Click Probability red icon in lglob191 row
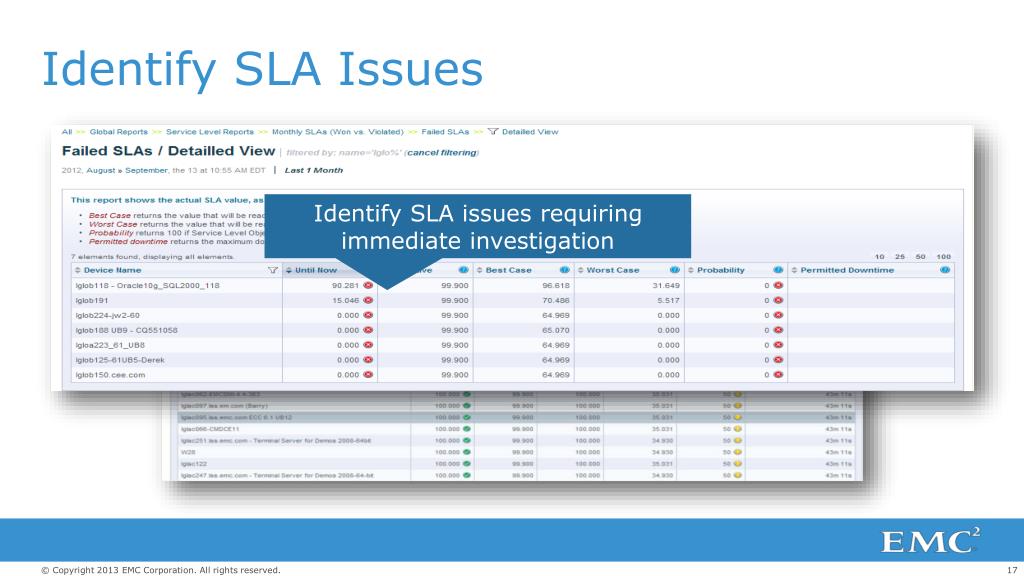The height and width of the screenshot is (576, 1024). (x=778, y=300)
